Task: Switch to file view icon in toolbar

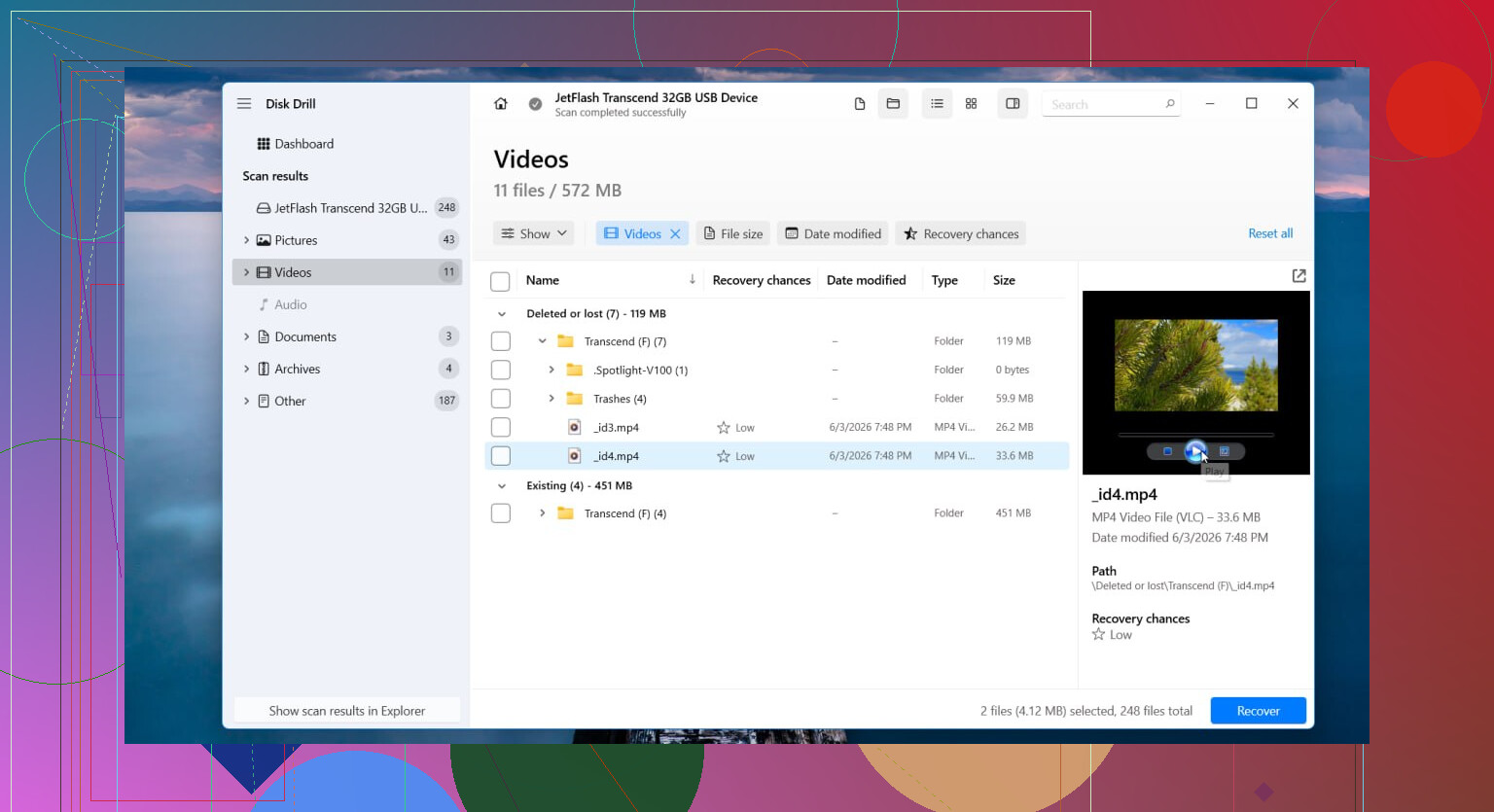Action: (860, 104)
